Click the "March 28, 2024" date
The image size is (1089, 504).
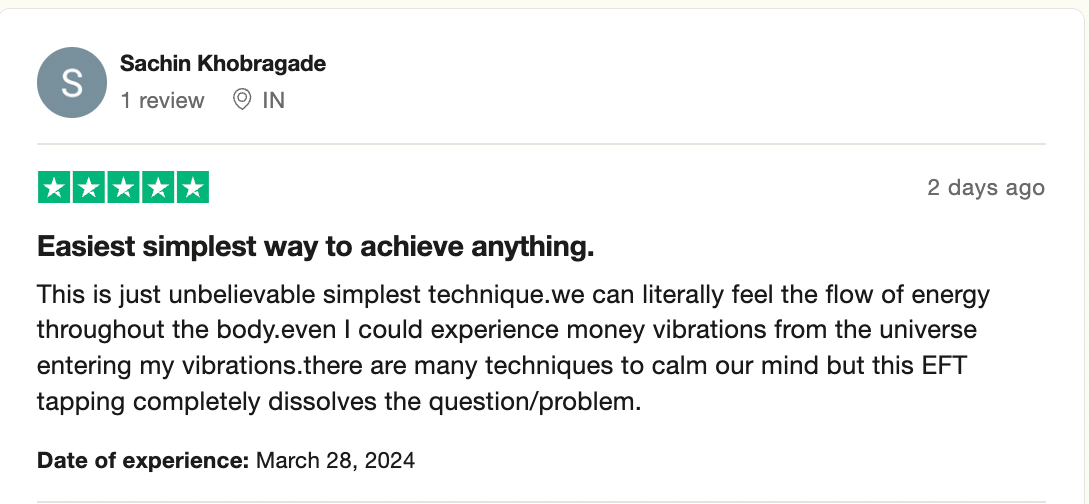point(335,461)
